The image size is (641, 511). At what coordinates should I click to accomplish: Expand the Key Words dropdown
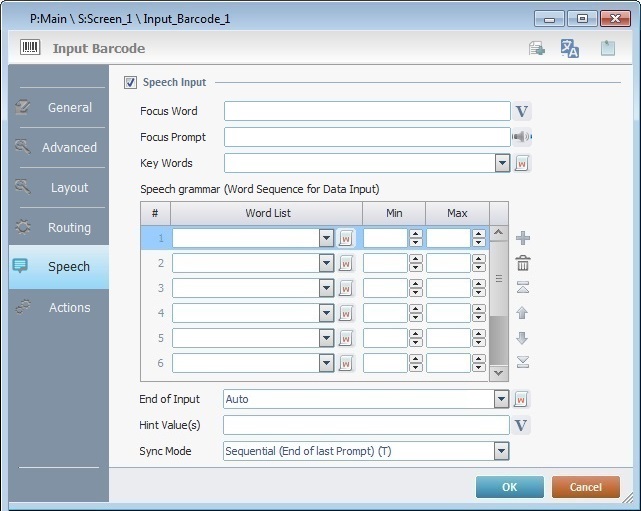[502, 164]
